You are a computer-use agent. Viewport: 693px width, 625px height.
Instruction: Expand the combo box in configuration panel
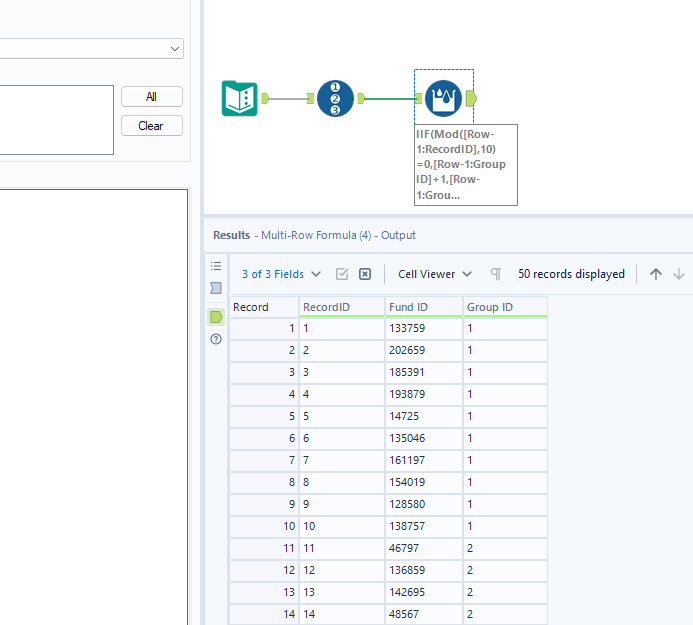pos(176,48)
